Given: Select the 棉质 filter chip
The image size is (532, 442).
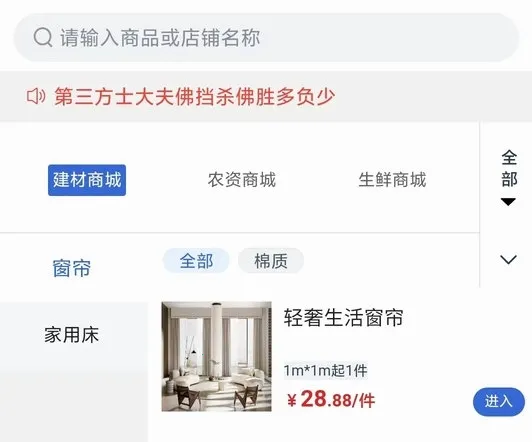Looking at the screenshot, I should click(x=271, y=261).
